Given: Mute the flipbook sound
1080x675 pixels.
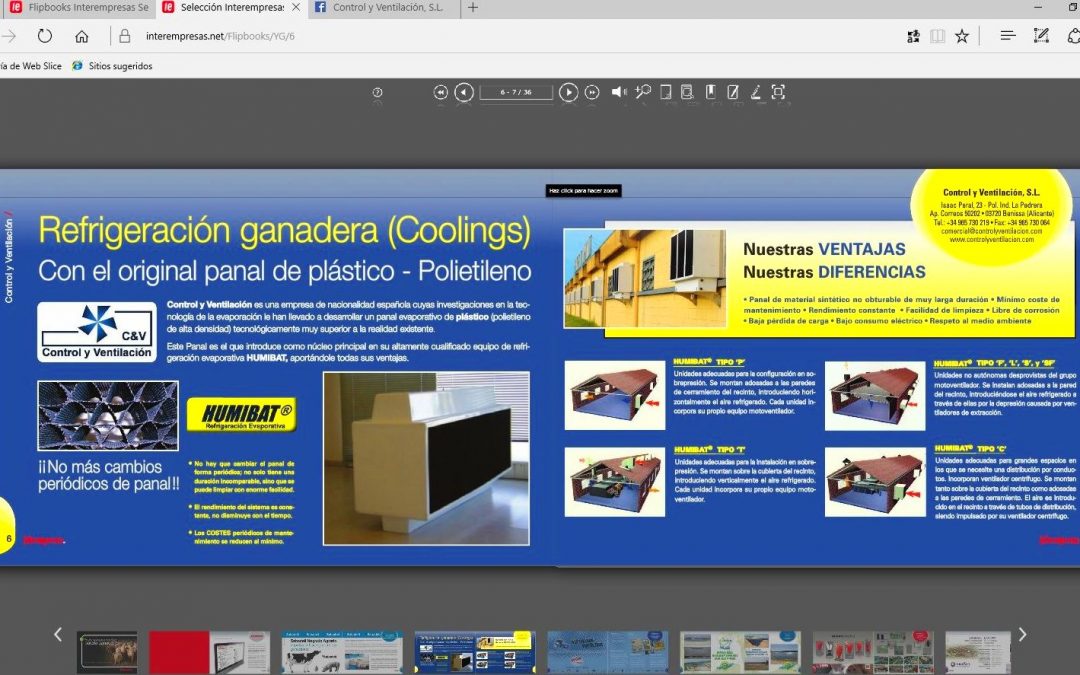Looking at the screenshot, I should 619,92.
